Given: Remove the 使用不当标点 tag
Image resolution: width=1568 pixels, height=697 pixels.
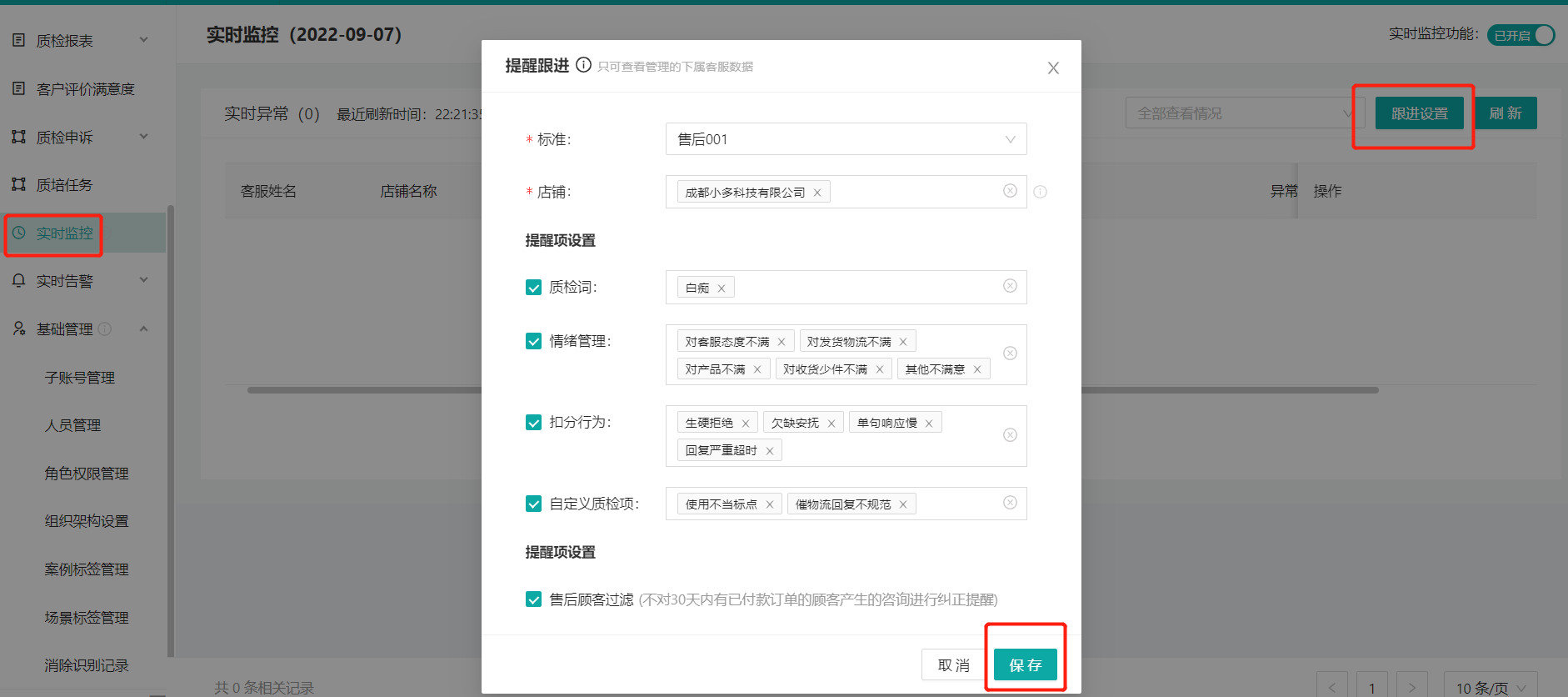Looking at the screenshot, I should click(770, 504).
